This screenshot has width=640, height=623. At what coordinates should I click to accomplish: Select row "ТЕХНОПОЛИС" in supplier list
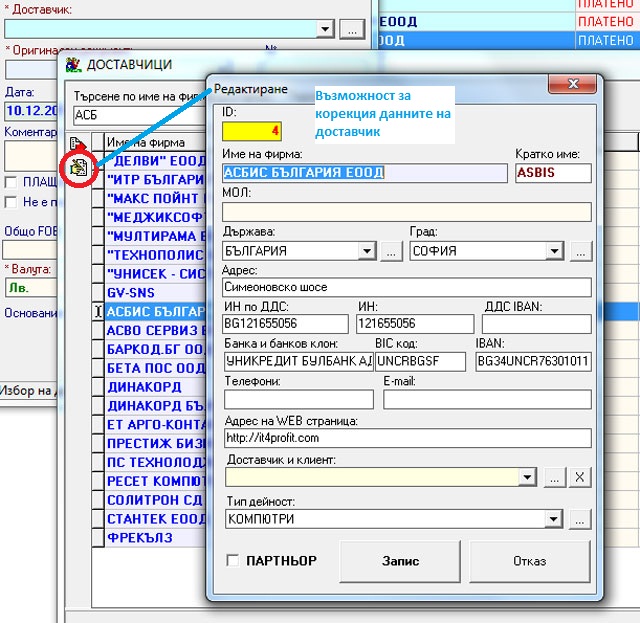point(156,255)
